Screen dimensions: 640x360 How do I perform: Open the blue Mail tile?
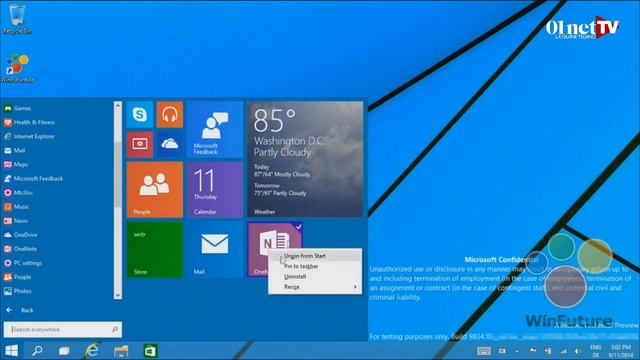pos(215,250)
